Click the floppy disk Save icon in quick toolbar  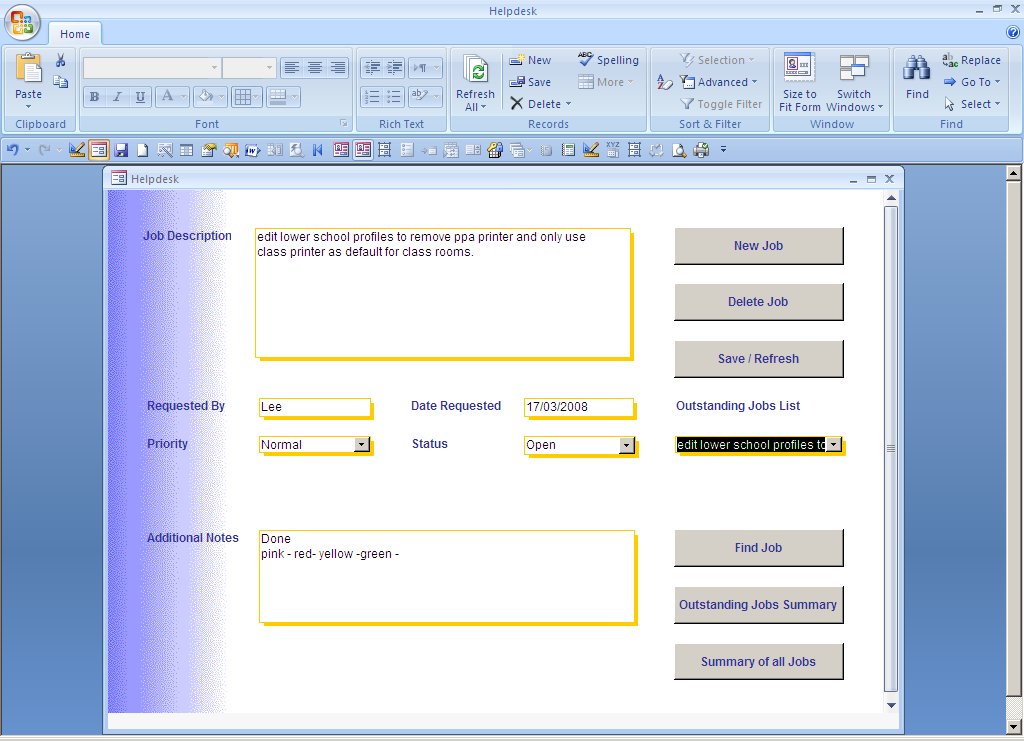(x=121, y=150)
